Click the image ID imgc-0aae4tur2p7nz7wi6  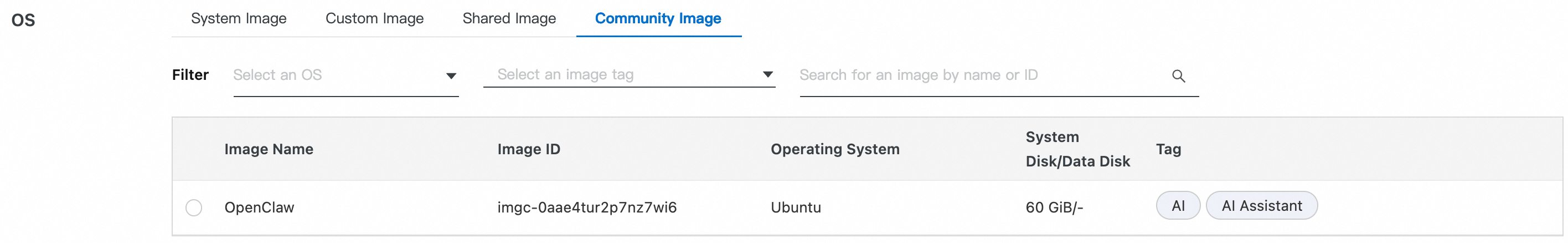pyautogui.click(x=587, y=207)
